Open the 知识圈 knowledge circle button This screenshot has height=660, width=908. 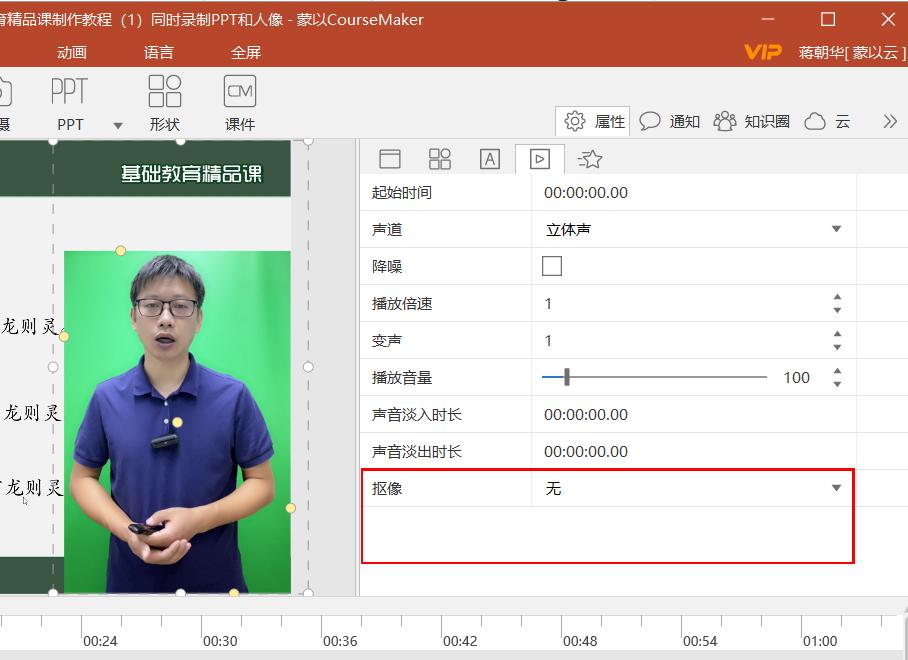(752, 121)
